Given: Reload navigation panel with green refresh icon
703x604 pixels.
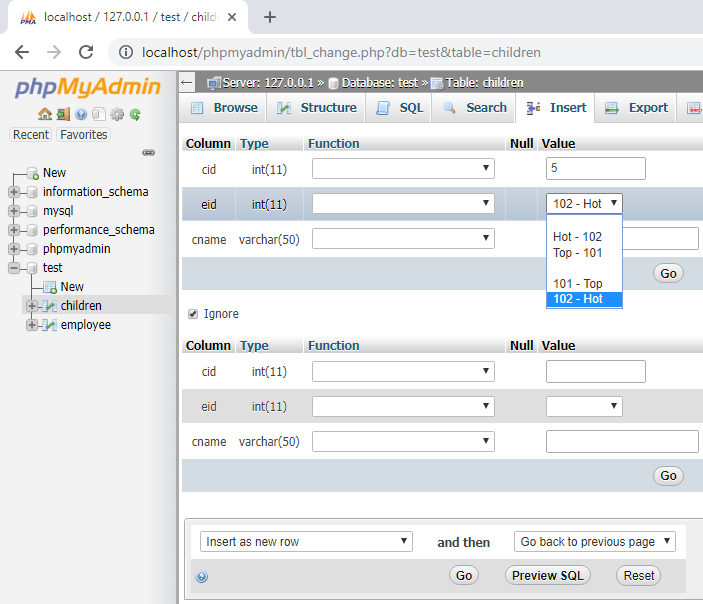Looking at the screenshot, I should (x=135, y=114).
